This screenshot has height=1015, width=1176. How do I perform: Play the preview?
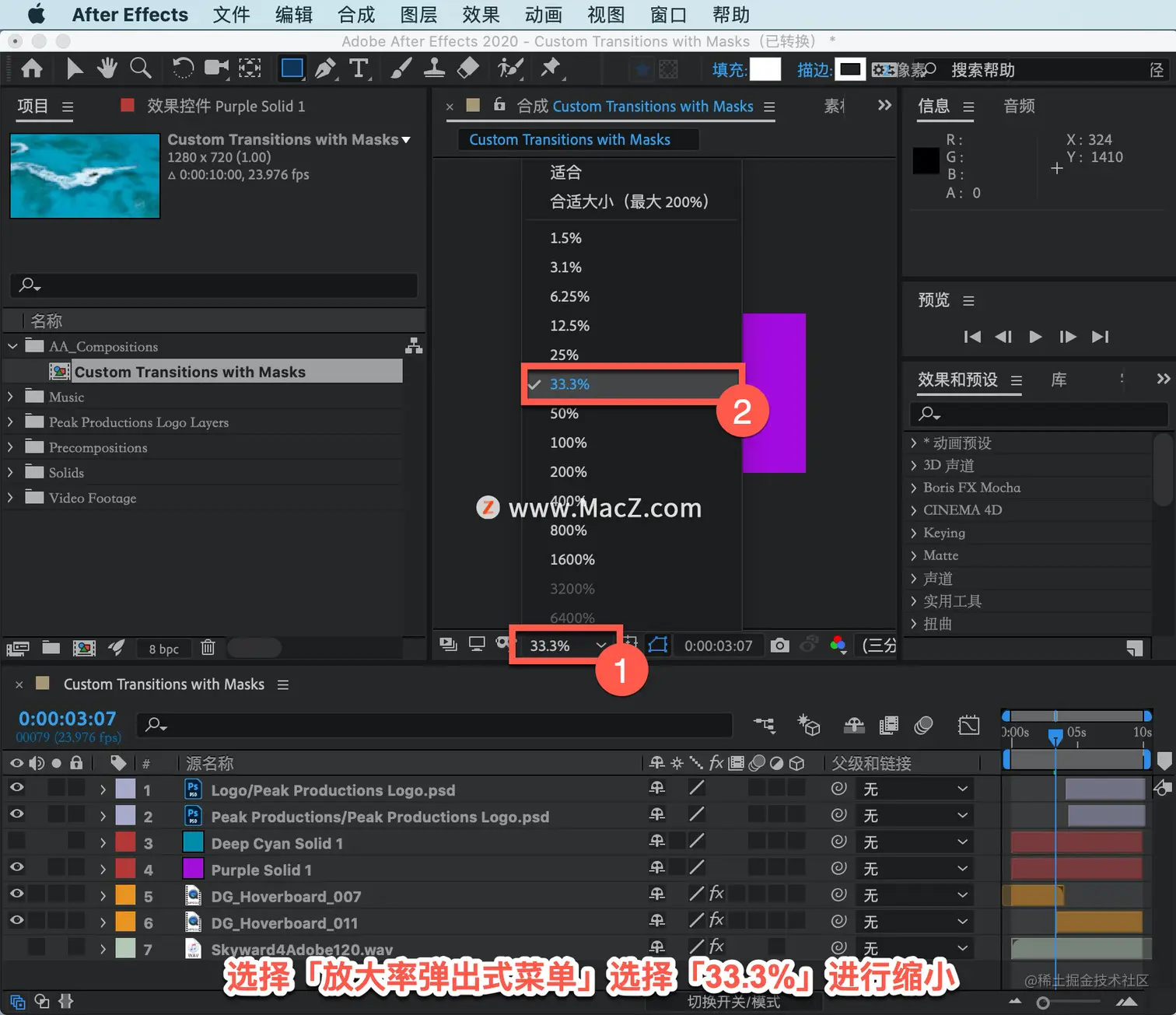1035,337
